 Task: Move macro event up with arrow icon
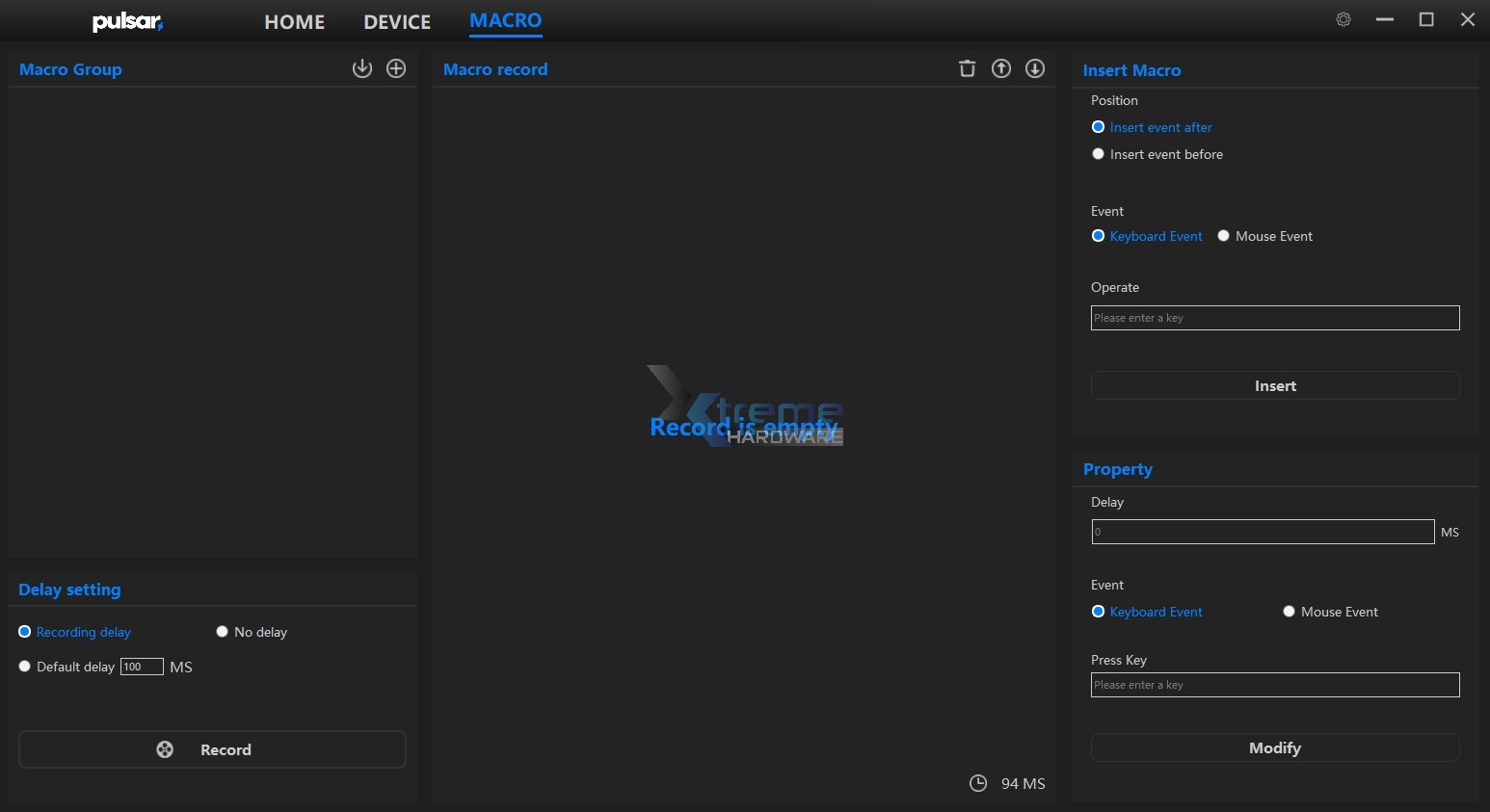coord(1001,68)
